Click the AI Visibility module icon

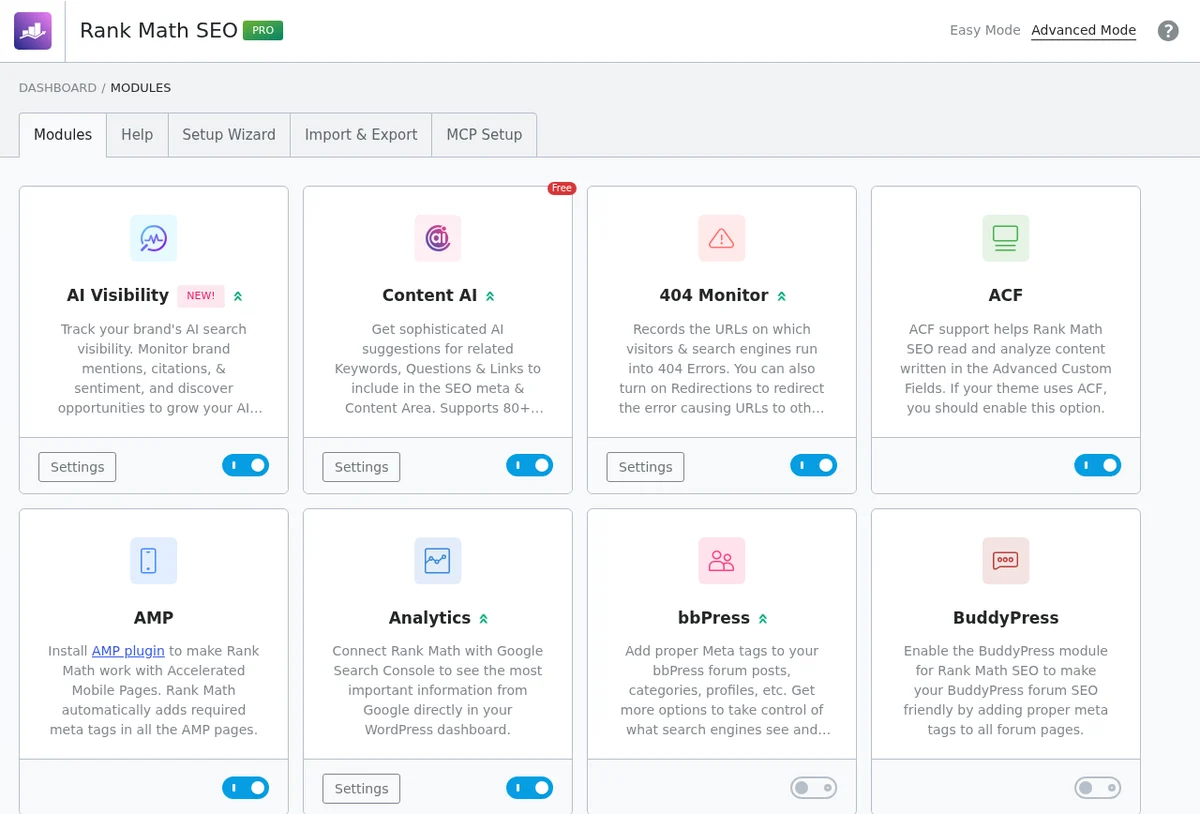(154, 238)
